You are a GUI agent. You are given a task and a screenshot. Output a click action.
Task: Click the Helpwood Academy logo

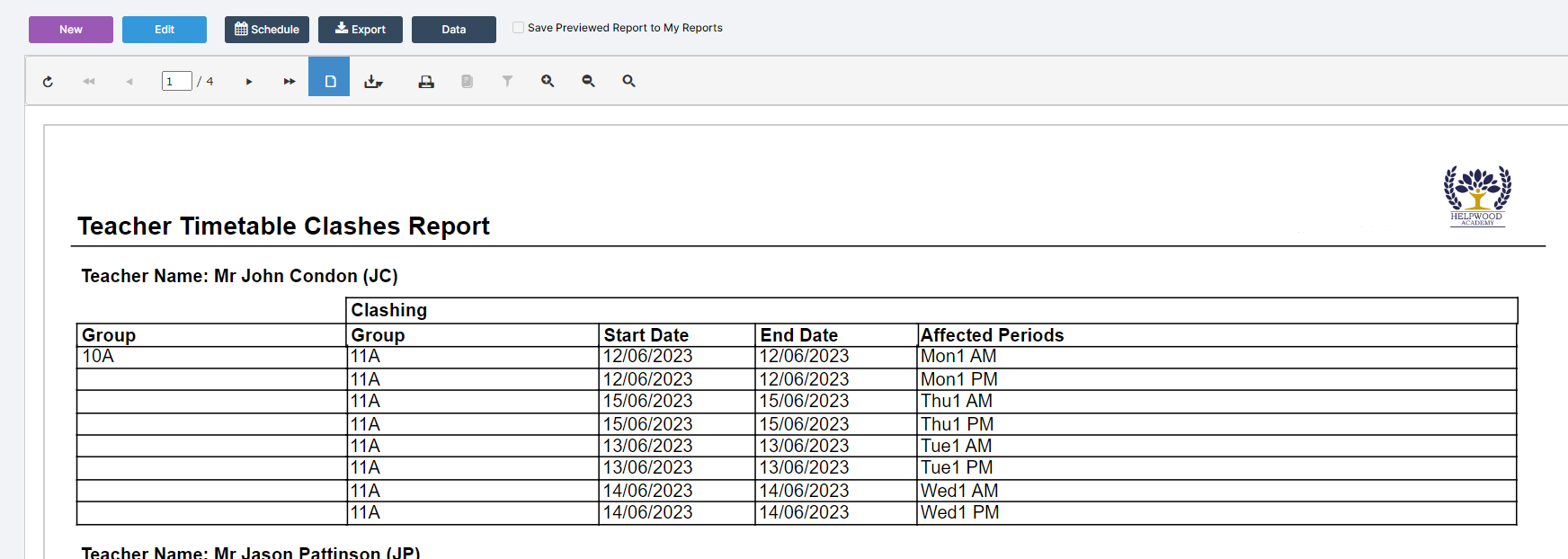[1476, 197]
